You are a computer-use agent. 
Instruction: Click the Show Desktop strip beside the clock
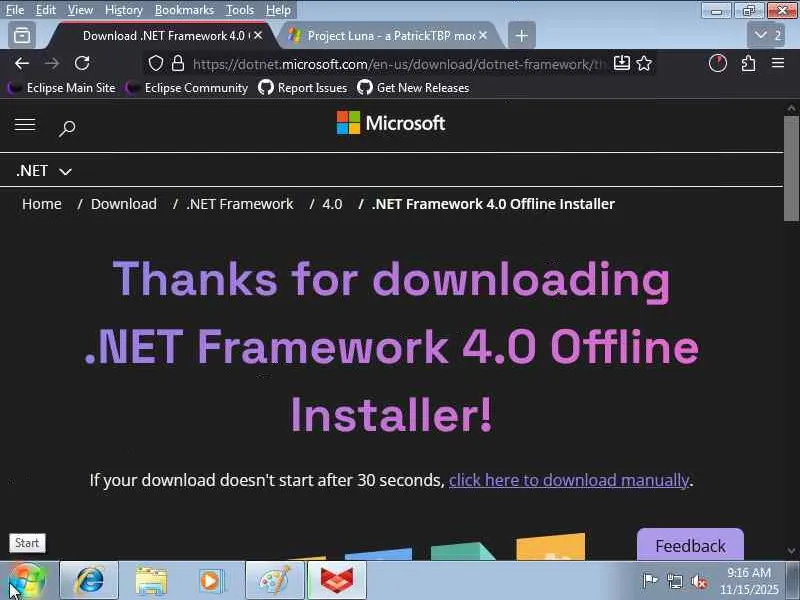[x=794, y=581]
